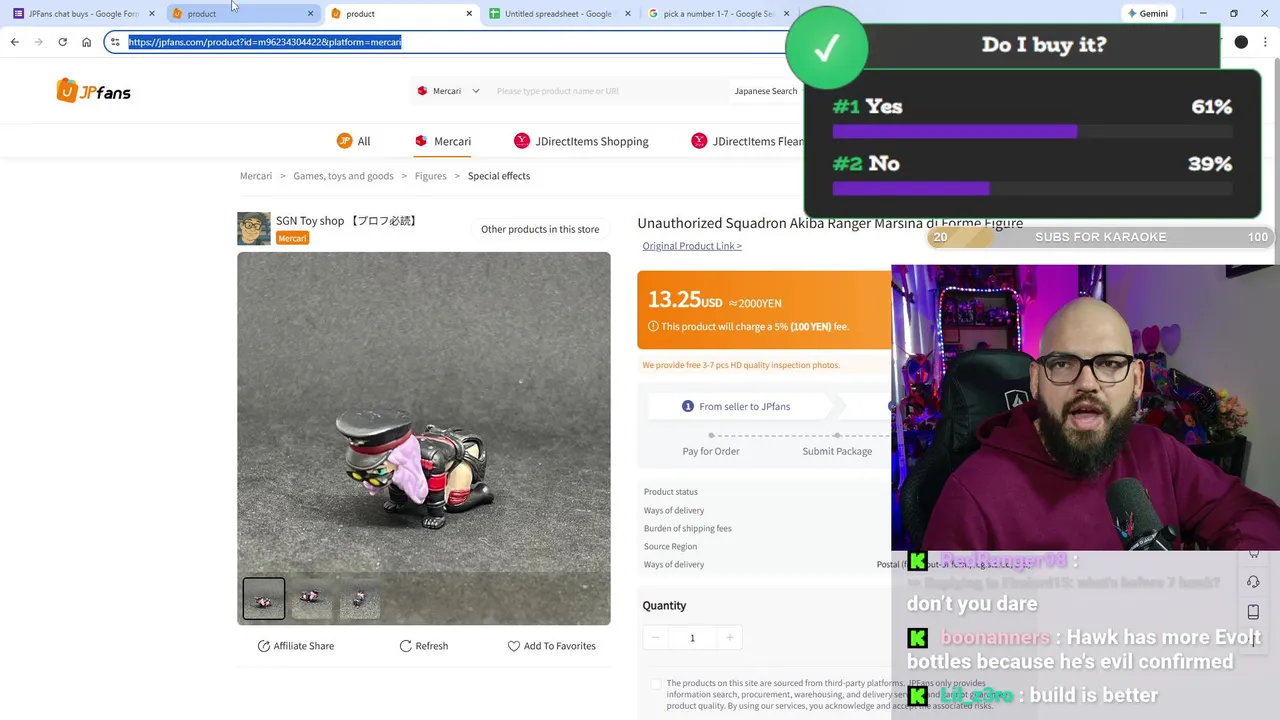Click Figures breadcrumb link

point(431,176)
